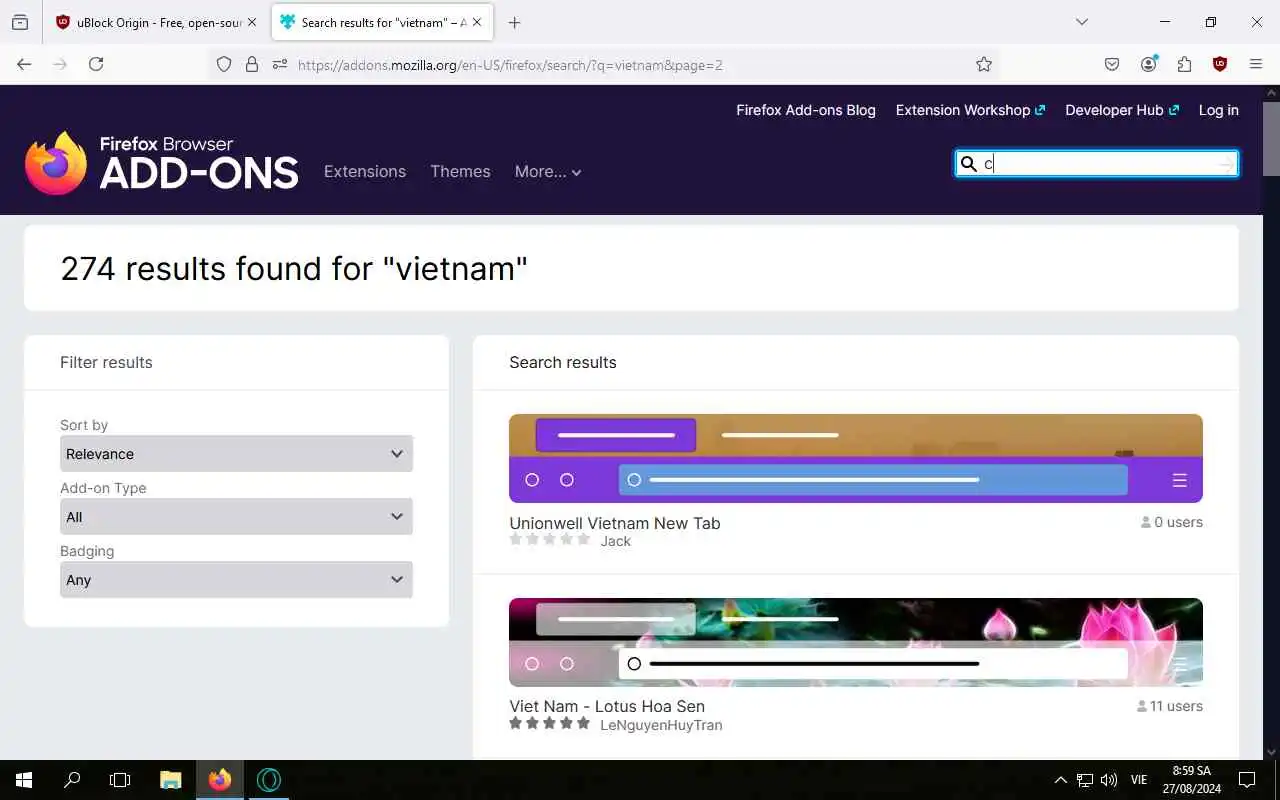
Task: Show hidden system tray icons
Action: [1061, 780]
